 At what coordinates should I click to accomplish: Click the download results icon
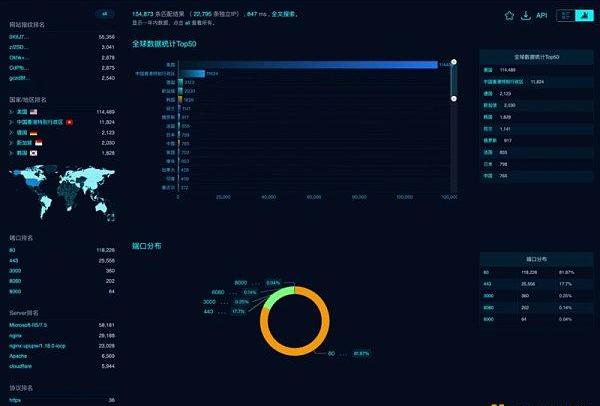[525, 15]
